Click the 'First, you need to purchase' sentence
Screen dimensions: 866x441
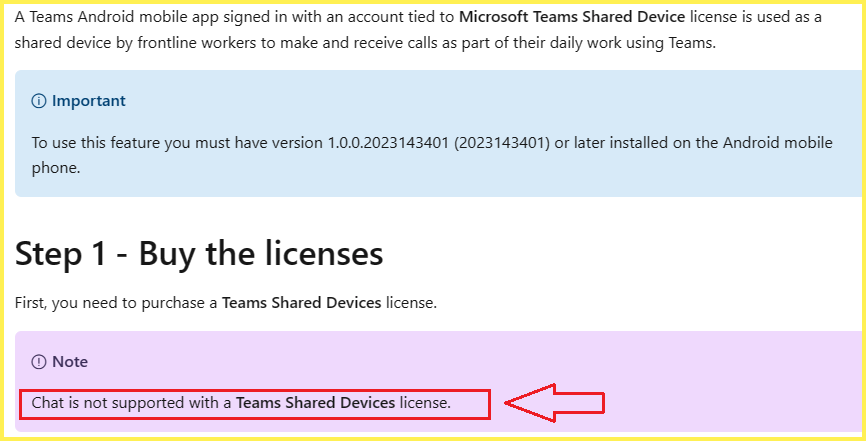226,303
